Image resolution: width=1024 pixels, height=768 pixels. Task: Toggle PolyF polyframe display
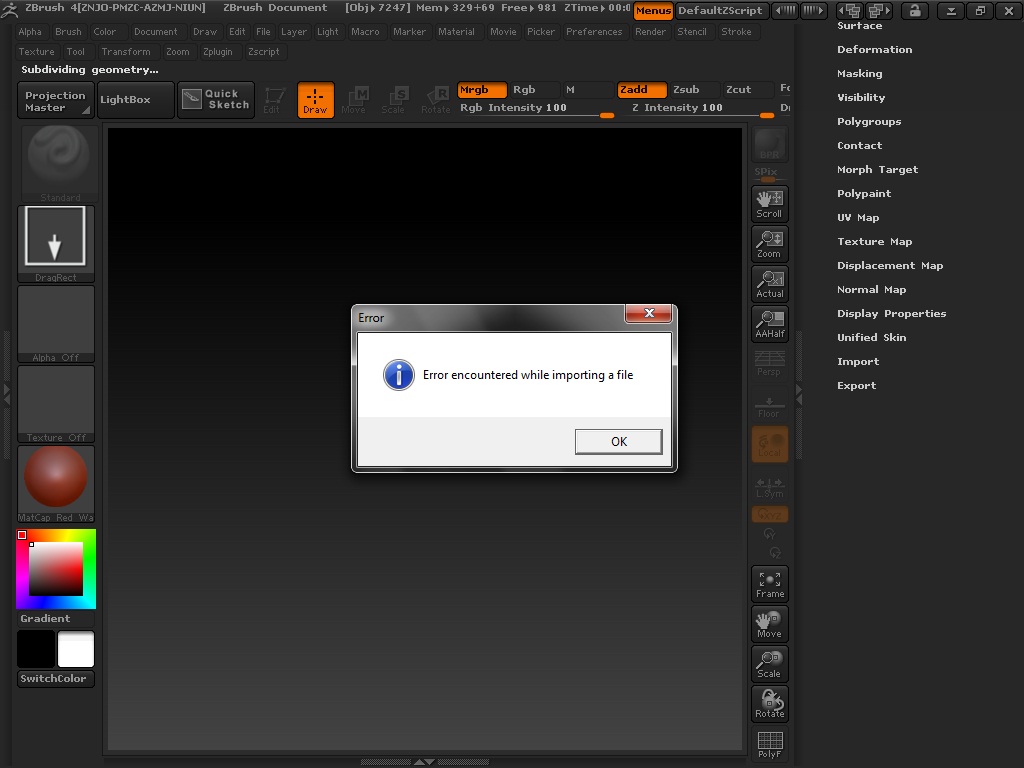tap(770, 744)
